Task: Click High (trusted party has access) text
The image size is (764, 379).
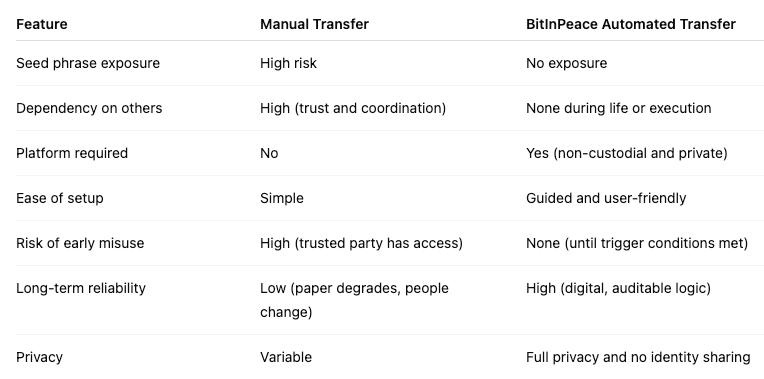Action: coord(361,243)
